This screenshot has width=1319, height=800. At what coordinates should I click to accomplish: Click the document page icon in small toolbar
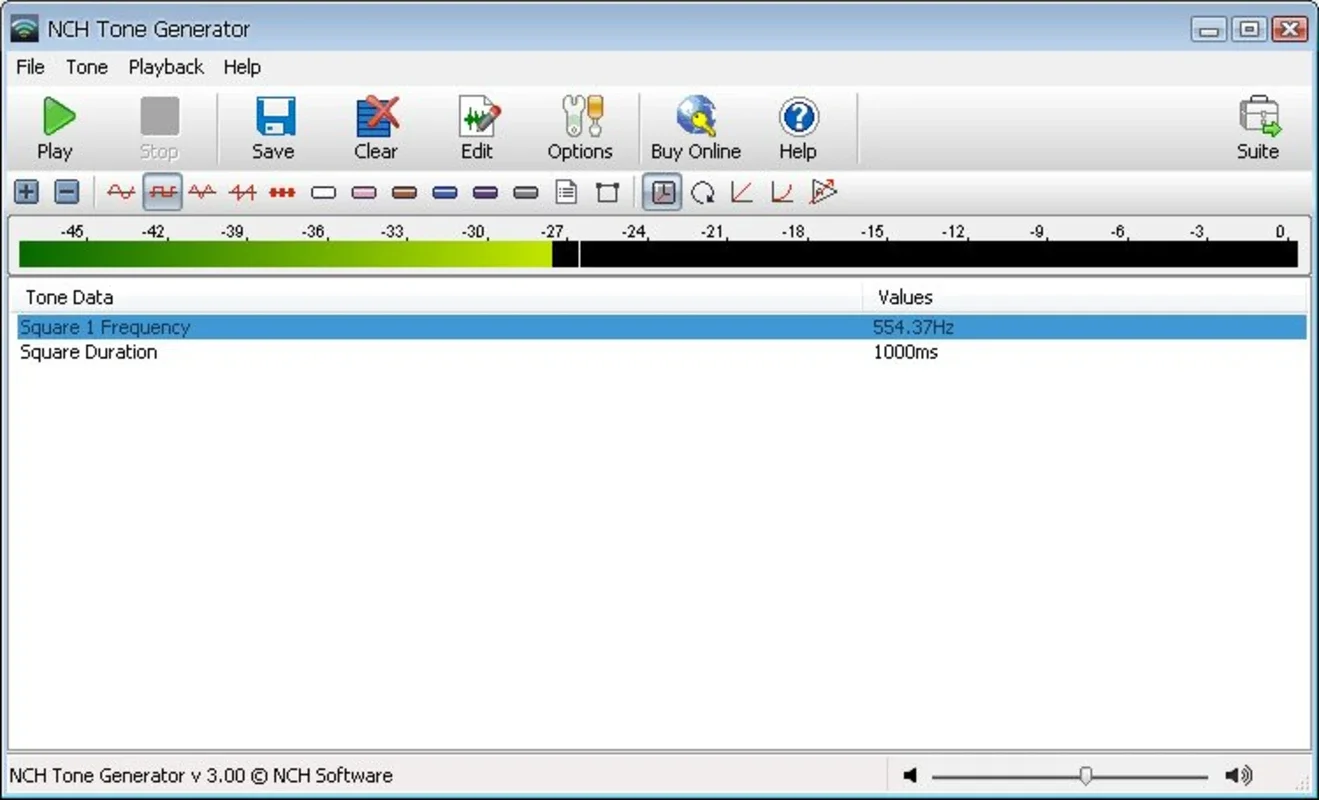click(566, 192)
